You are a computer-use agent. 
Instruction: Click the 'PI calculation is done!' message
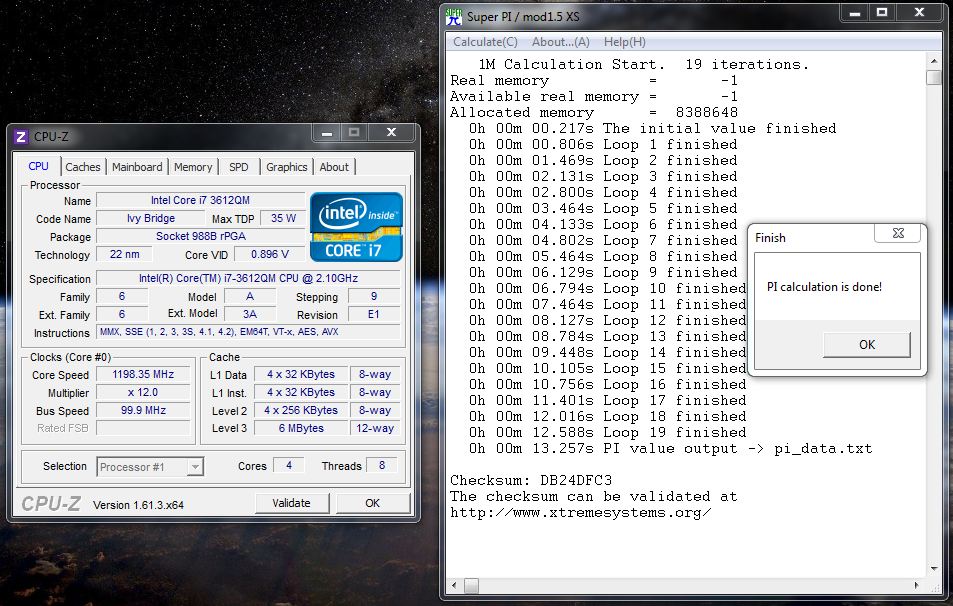(x=824, y=287)
